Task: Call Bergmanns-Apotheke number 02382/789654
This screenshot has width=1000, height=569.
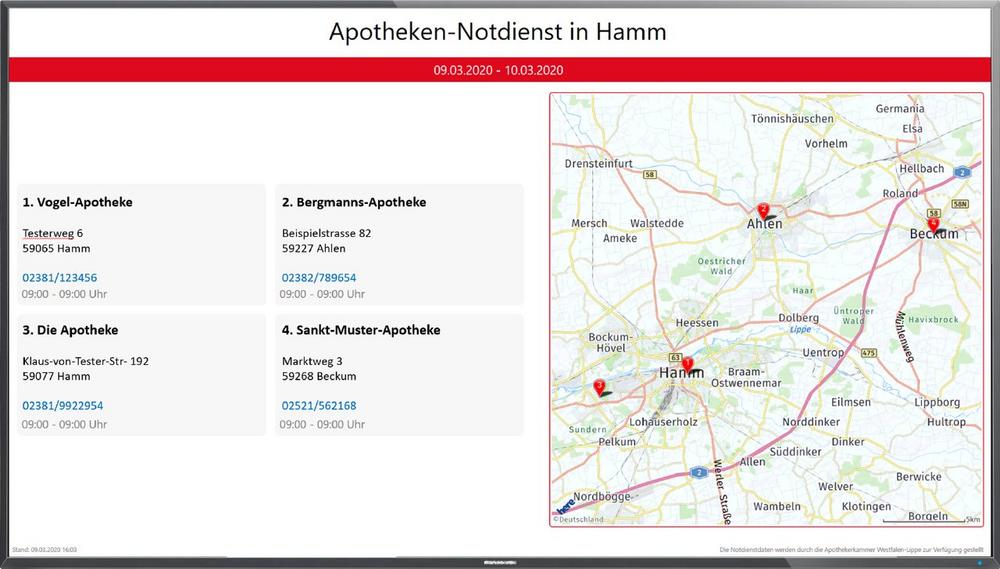Action: [x=319, y=278]
